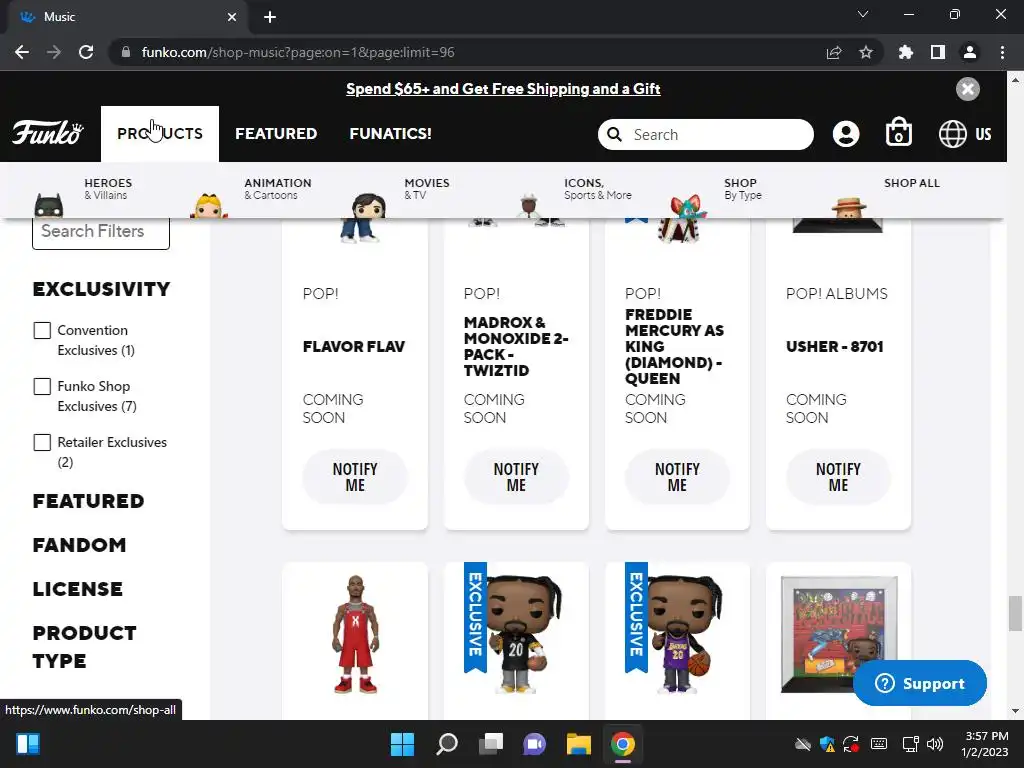Screen dimensions: 1024x768
Task: Open the Products menu
Action: pos(160,133)
